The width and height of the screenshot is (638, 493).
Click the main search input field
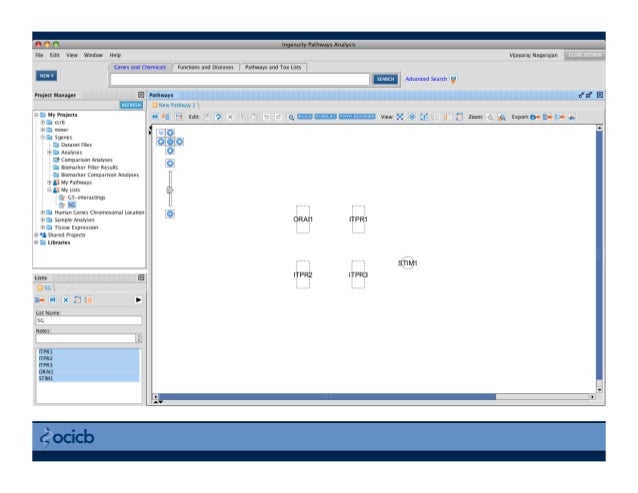[240, 79]
